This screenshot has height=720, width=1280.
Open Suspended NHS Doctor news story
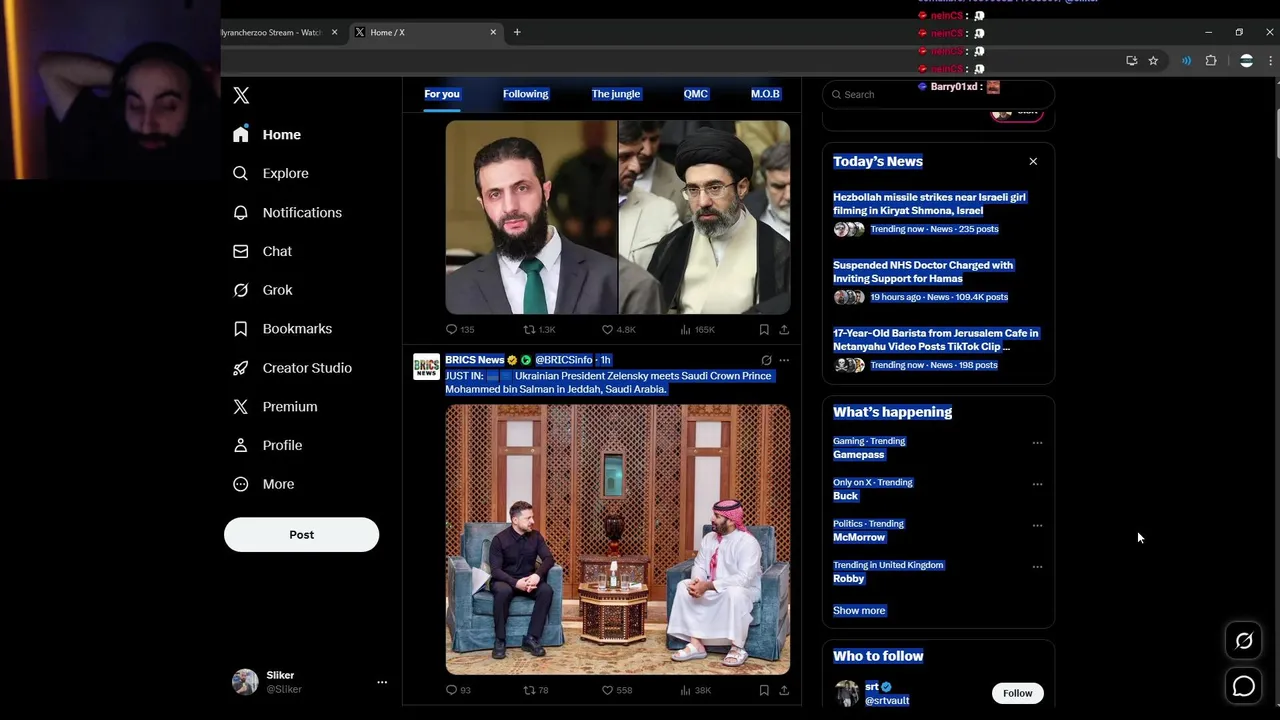[923, 272]
